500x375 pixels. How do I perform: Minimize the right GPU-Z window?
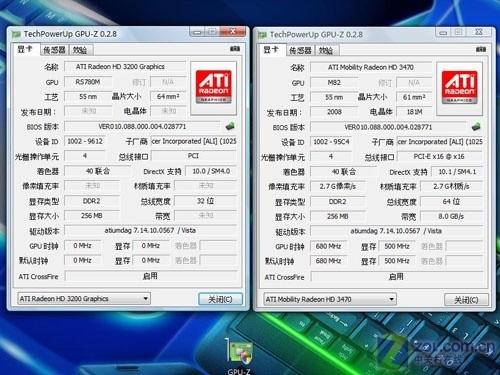[443, 33]
